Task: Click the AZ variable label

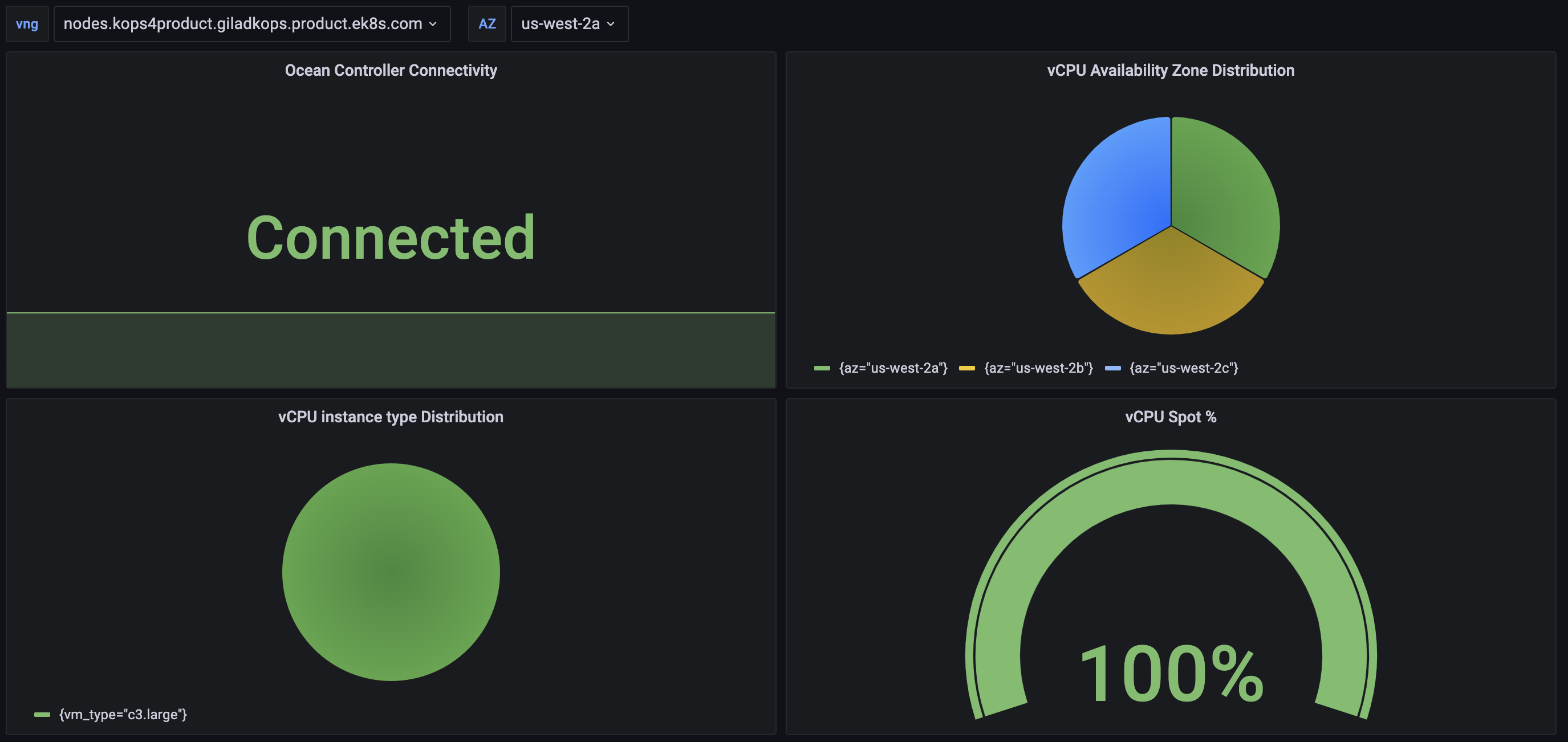Action: coord(486,24)
